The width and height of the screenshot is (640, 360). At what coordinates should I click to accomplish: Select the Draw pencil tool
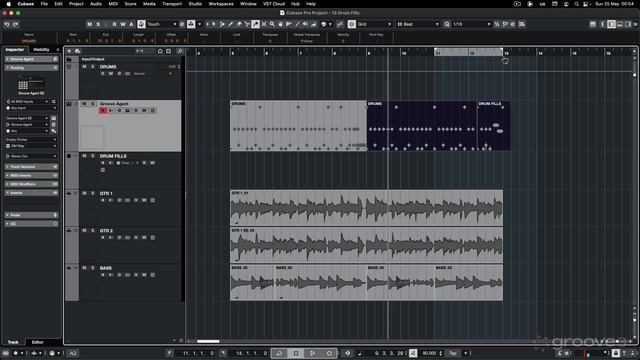(x=231, y=24)
